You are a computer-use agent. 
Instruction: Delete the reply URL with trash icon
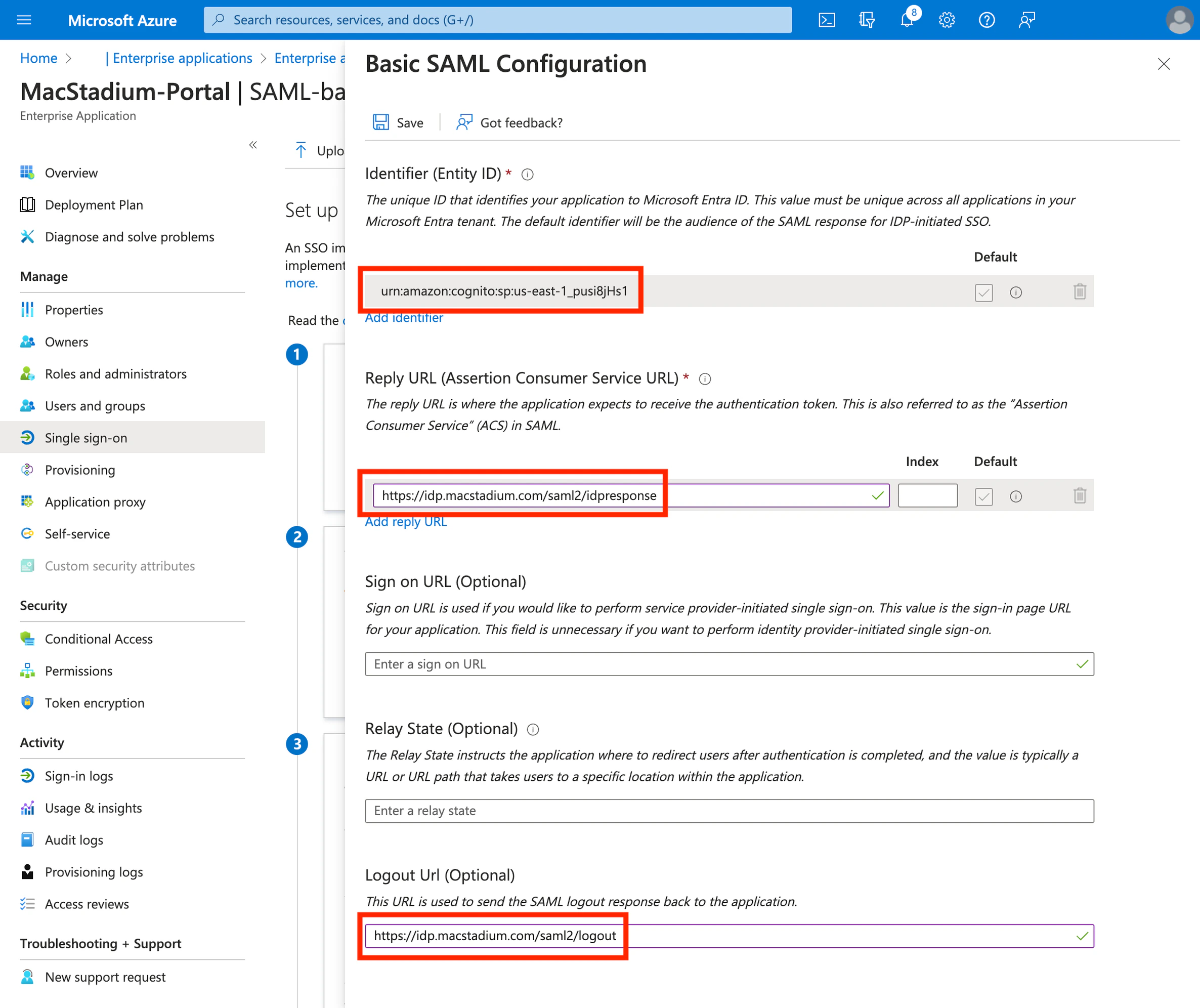coord(1080,496)
